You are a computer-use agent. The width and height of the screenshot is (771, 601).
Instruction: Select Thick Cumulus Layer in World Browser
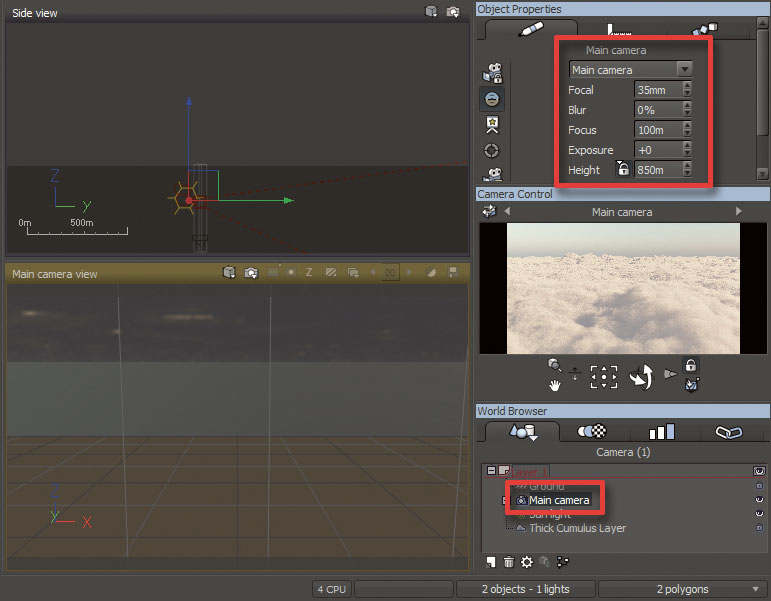577,528
